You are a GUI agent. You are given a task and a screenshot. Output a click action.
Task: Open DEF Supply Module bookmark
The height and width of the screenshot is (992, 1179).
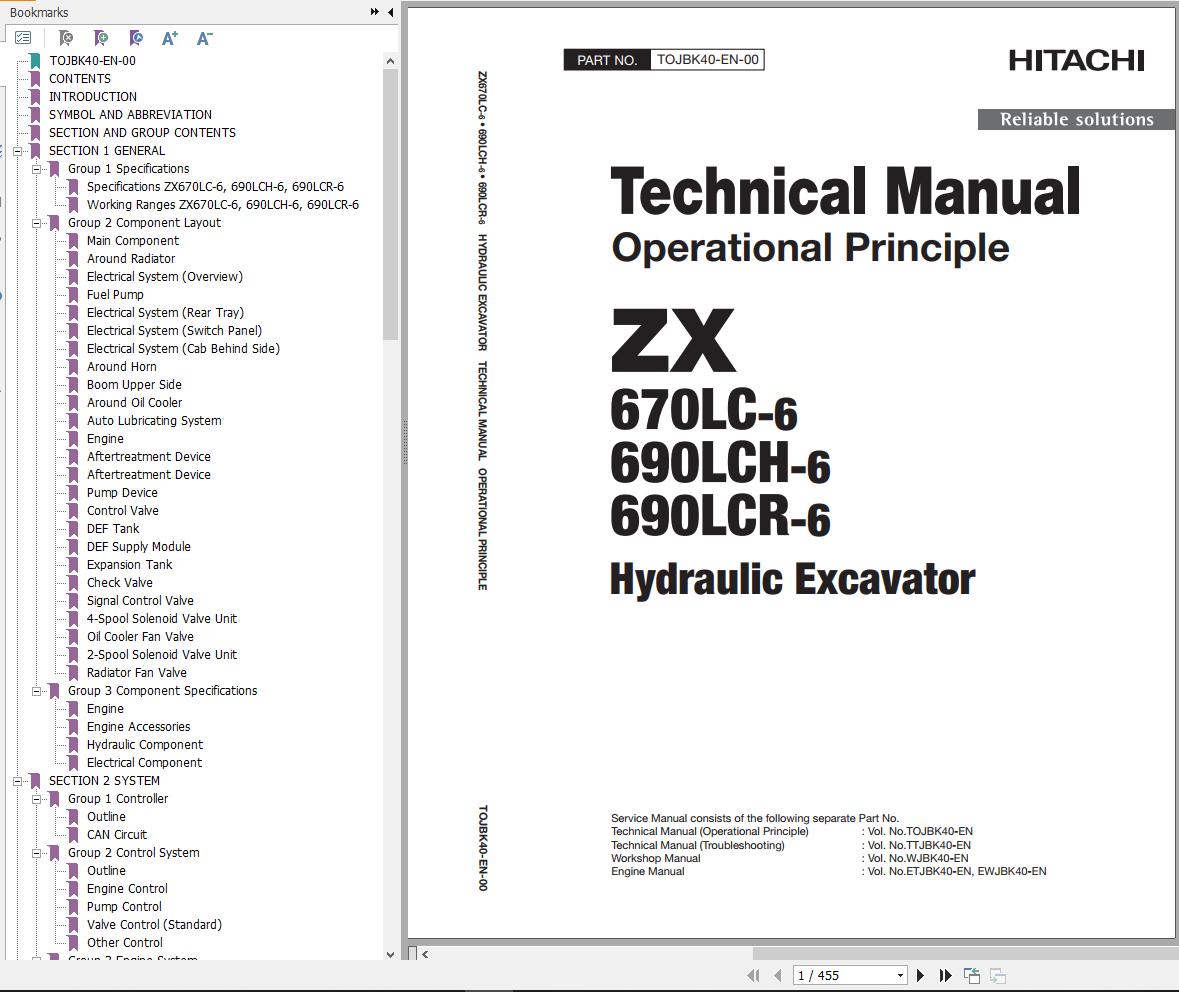[138, 548]
